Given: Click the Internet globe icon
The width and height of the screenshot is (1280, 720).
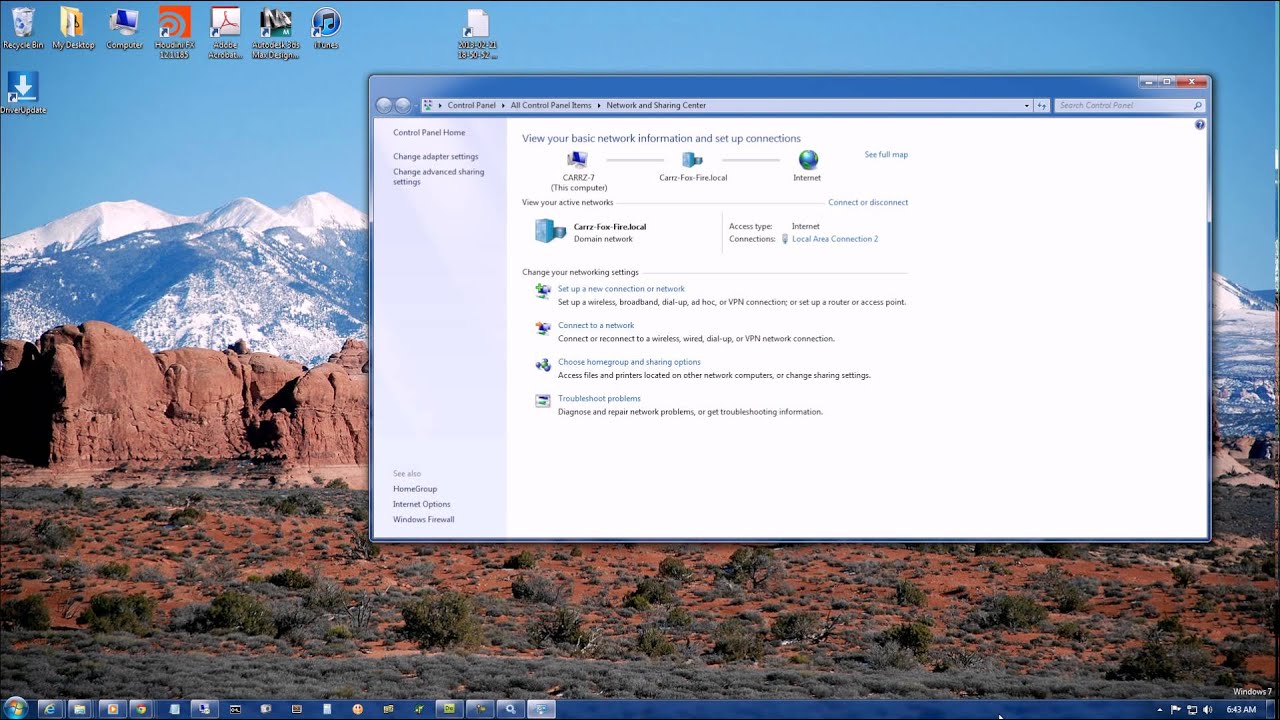Looking at the screenshot, I should [x=808, y=160].
